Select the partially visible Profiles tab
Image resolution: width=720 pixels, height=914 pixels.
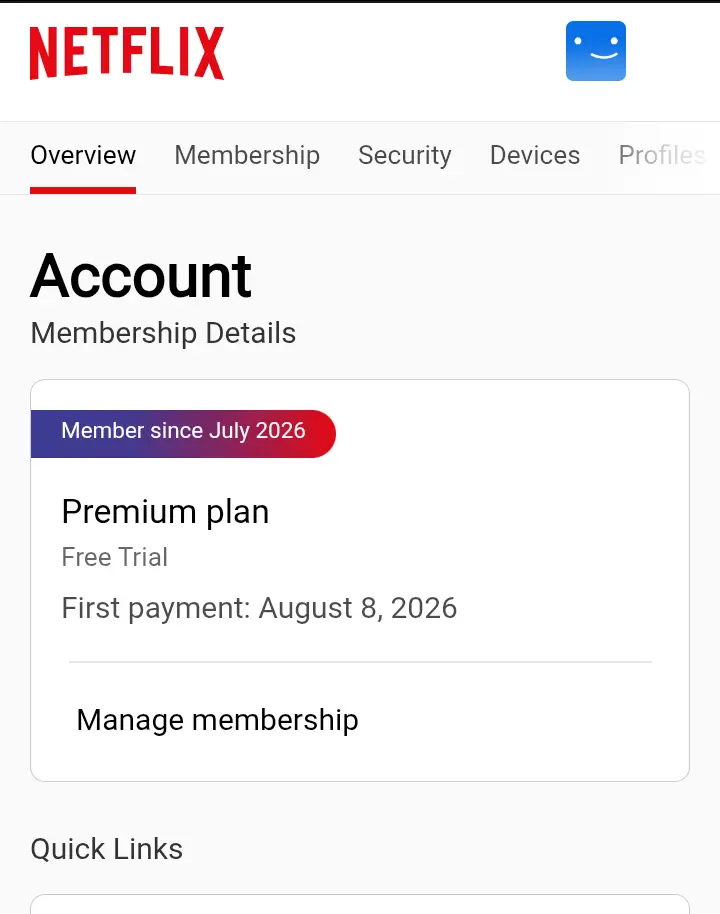click(x=662, y=155)
